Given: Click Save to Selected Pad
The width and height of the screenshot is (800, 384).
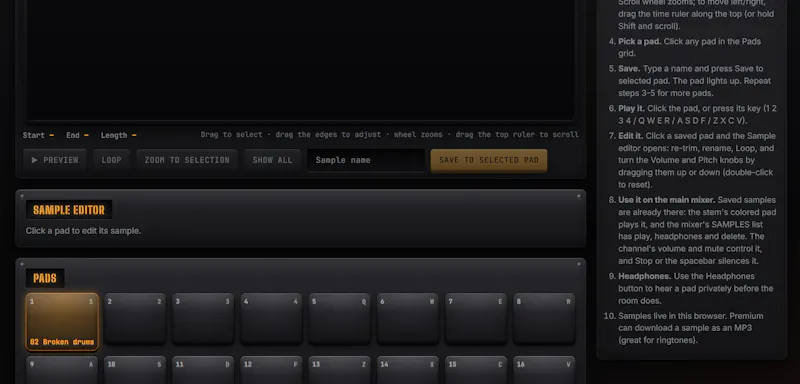Looking at the screenshot, I should [x=489, y=160].
